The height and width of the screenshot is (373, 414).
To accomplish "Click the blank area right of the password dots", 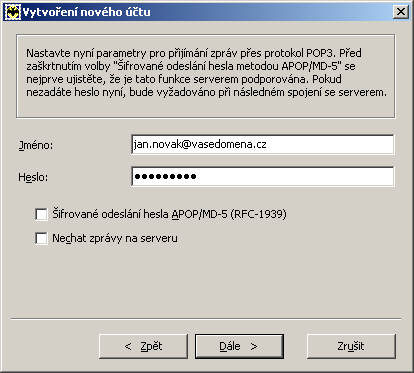I will tap(295, 176).
